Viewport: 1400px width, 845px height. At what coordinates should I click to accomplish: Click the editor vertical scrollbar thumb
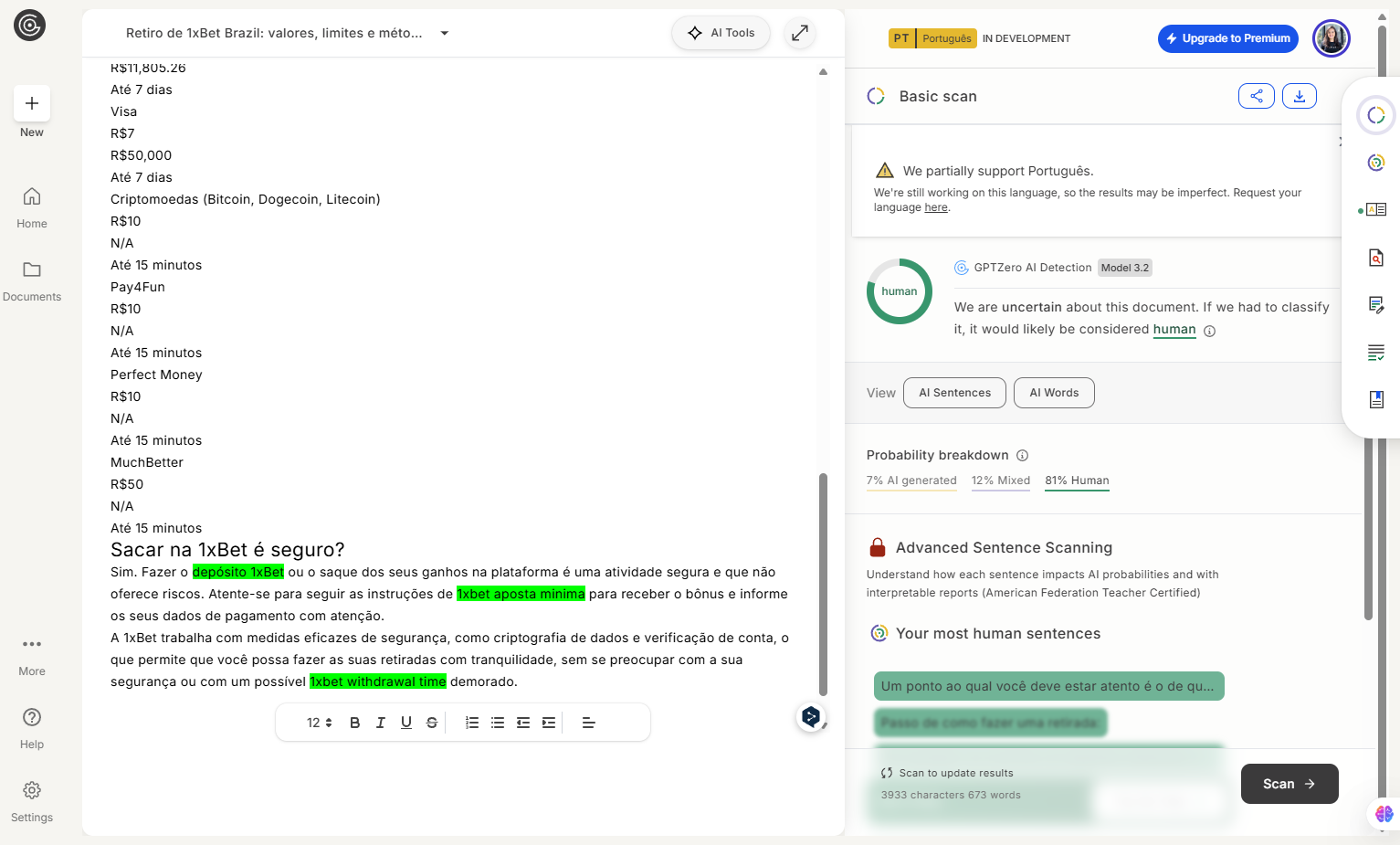pos(823,585)
